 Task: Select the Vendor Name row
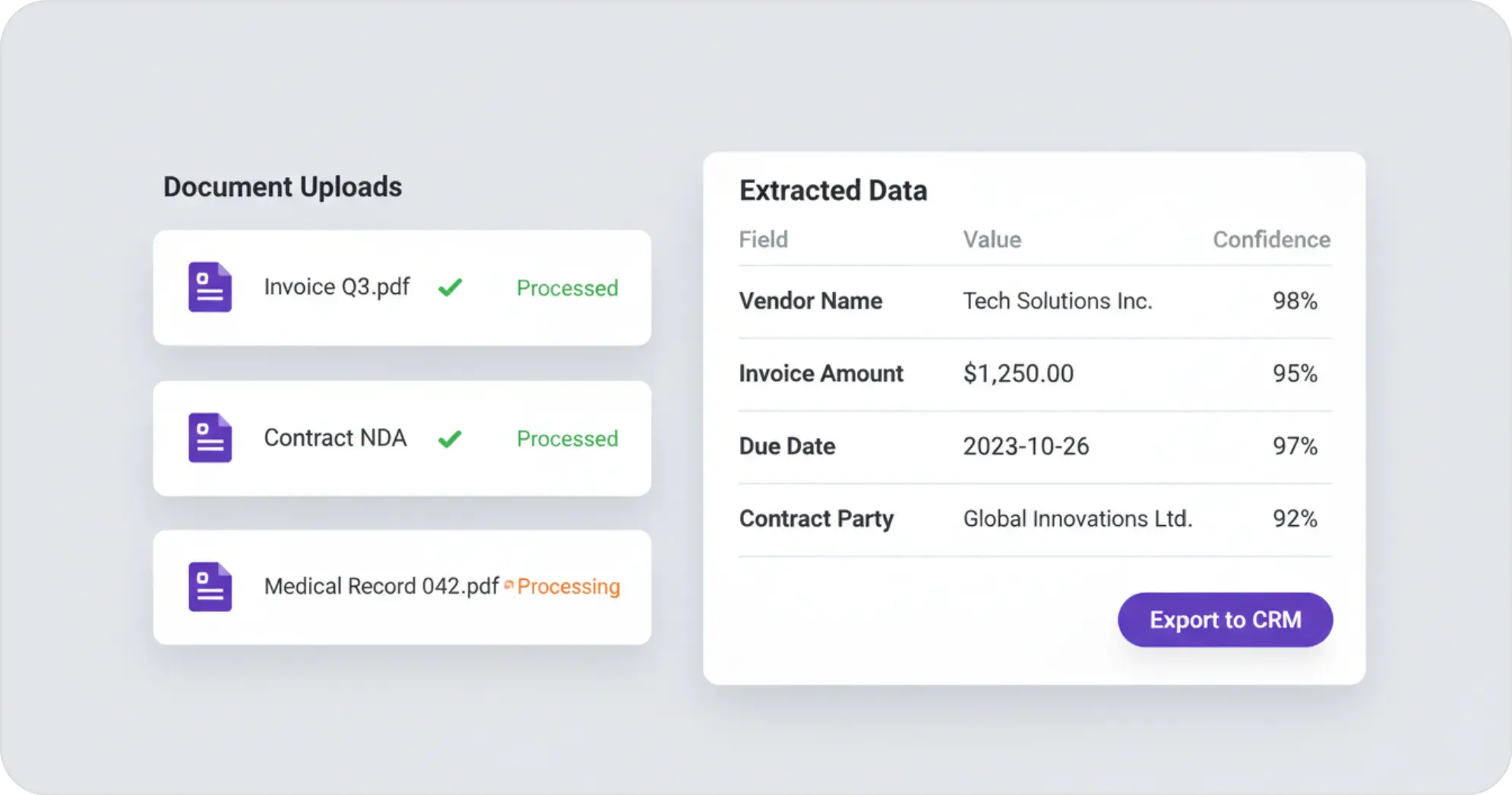(x=1035, y=301)
